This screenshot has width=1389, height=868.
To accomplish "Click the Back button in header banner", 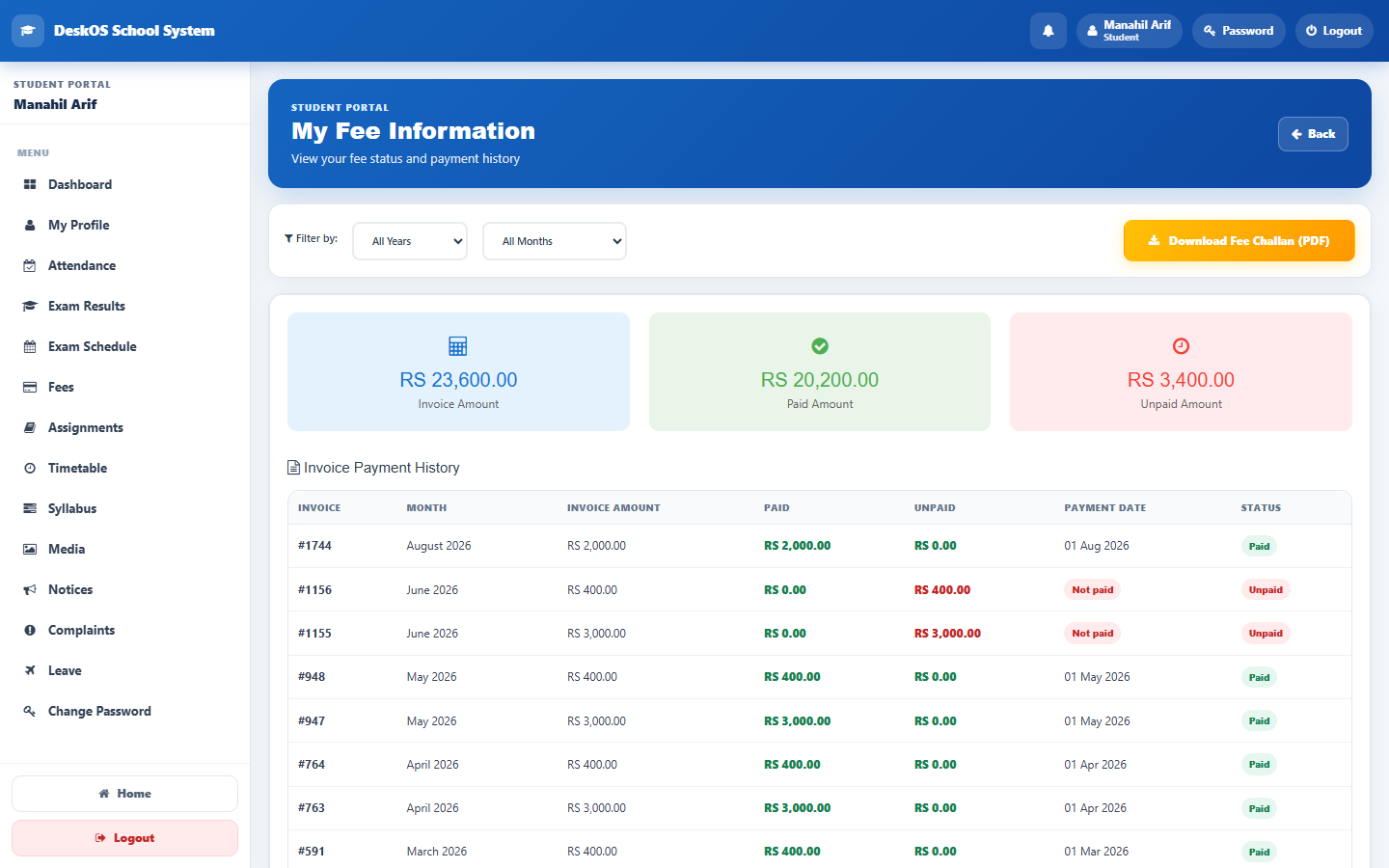I will [1313, 134].
